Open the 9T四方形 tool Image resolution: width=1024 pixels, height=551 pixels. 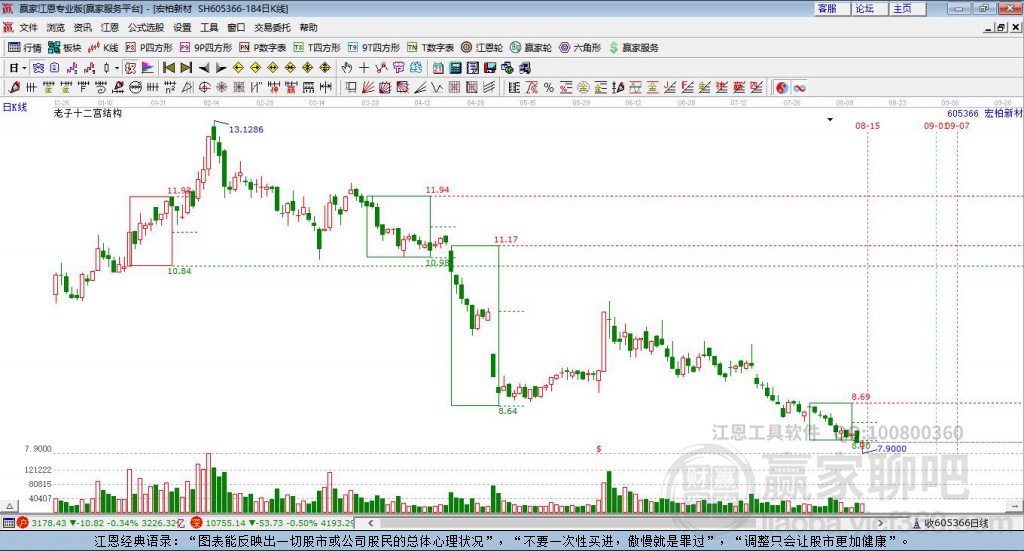pos(374,48)
